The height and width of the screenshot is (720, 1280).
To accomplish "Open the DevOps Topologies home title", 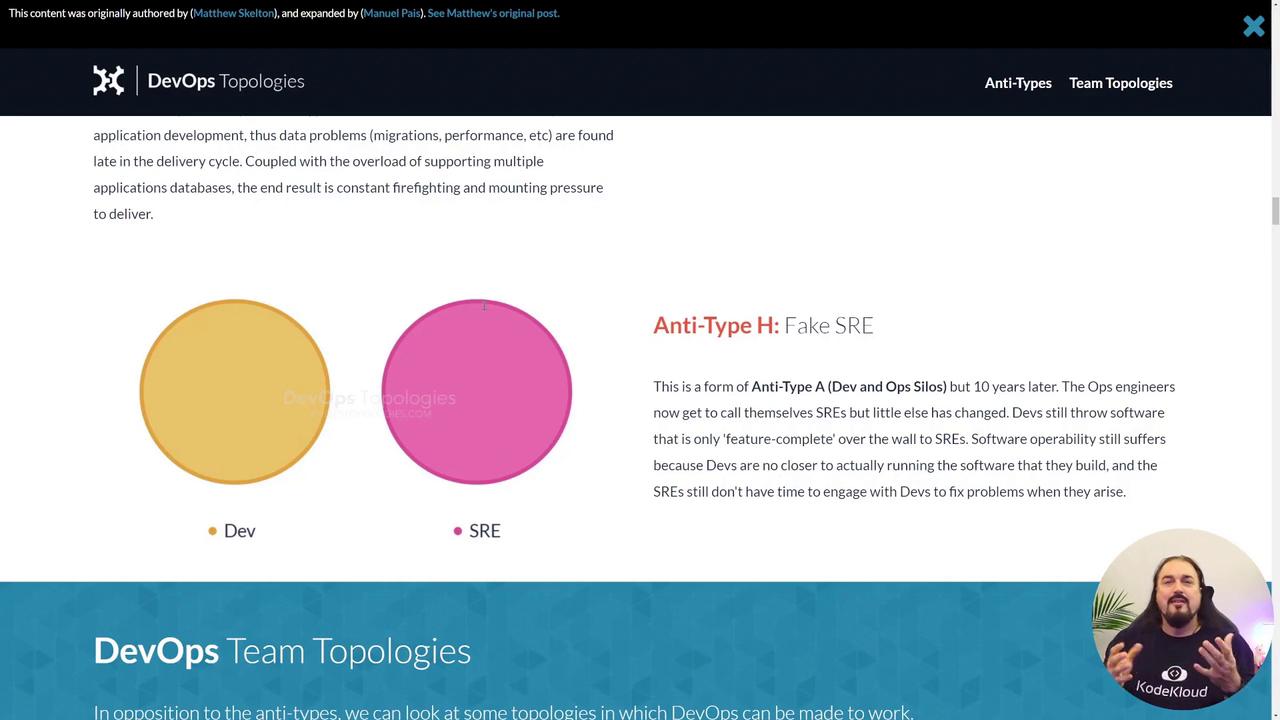I will click(x=226, y=81).
